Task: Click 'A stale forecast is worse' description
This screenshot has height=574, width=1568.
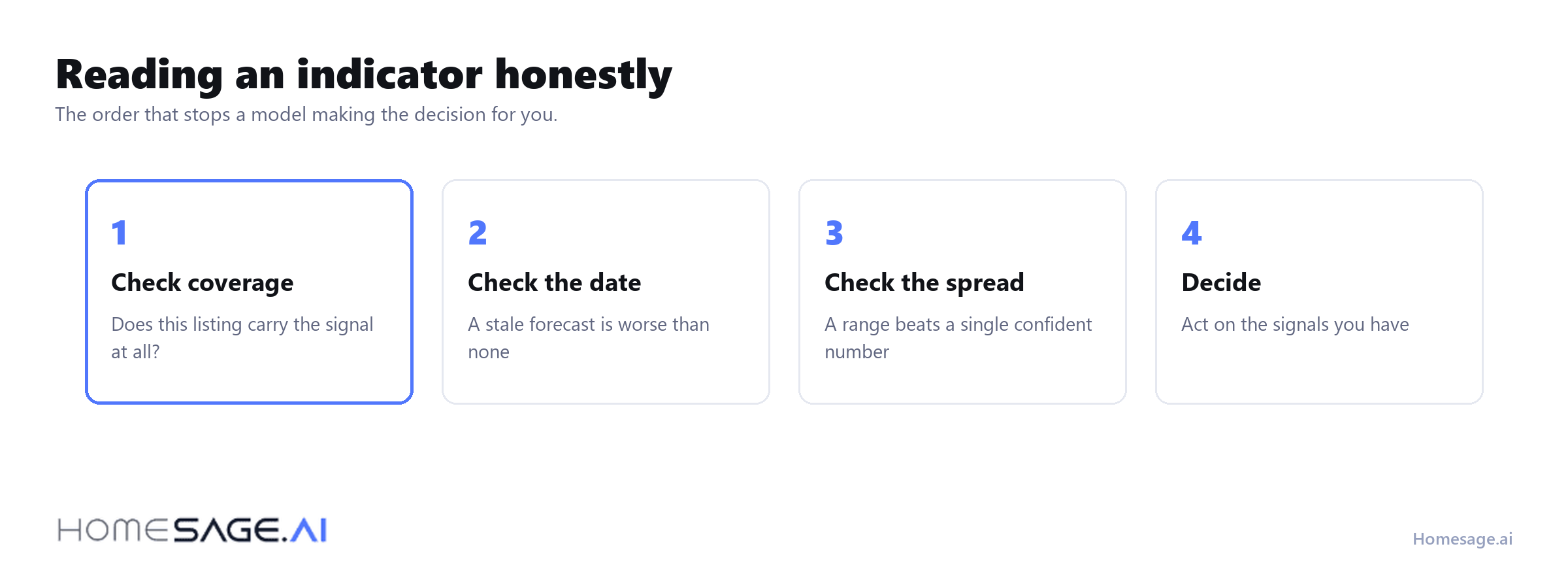Action: tap(589, 338)
